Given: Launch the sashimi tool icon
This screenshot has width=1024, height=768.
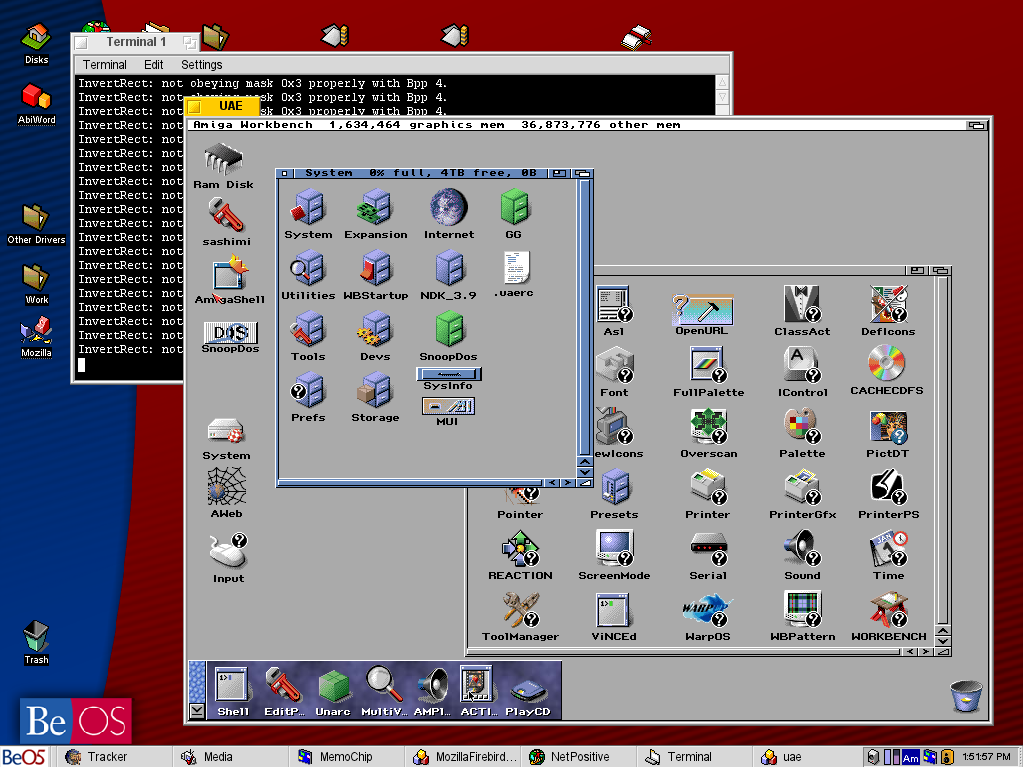Looking at the screenshot, I should coord(226,215).
